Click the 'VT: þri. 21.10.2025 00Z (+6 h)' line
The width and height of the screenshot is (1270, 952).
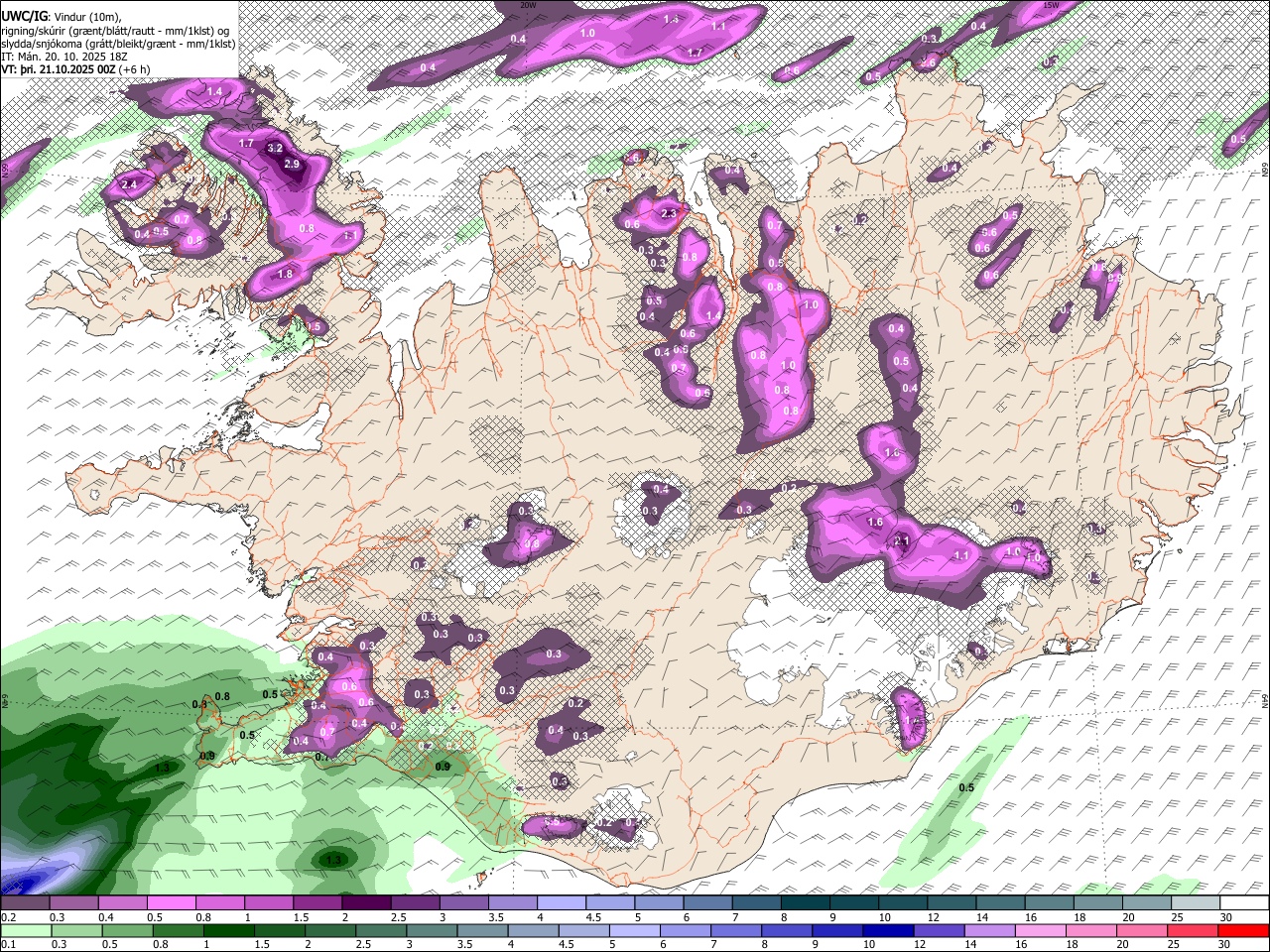coord(75,69)
